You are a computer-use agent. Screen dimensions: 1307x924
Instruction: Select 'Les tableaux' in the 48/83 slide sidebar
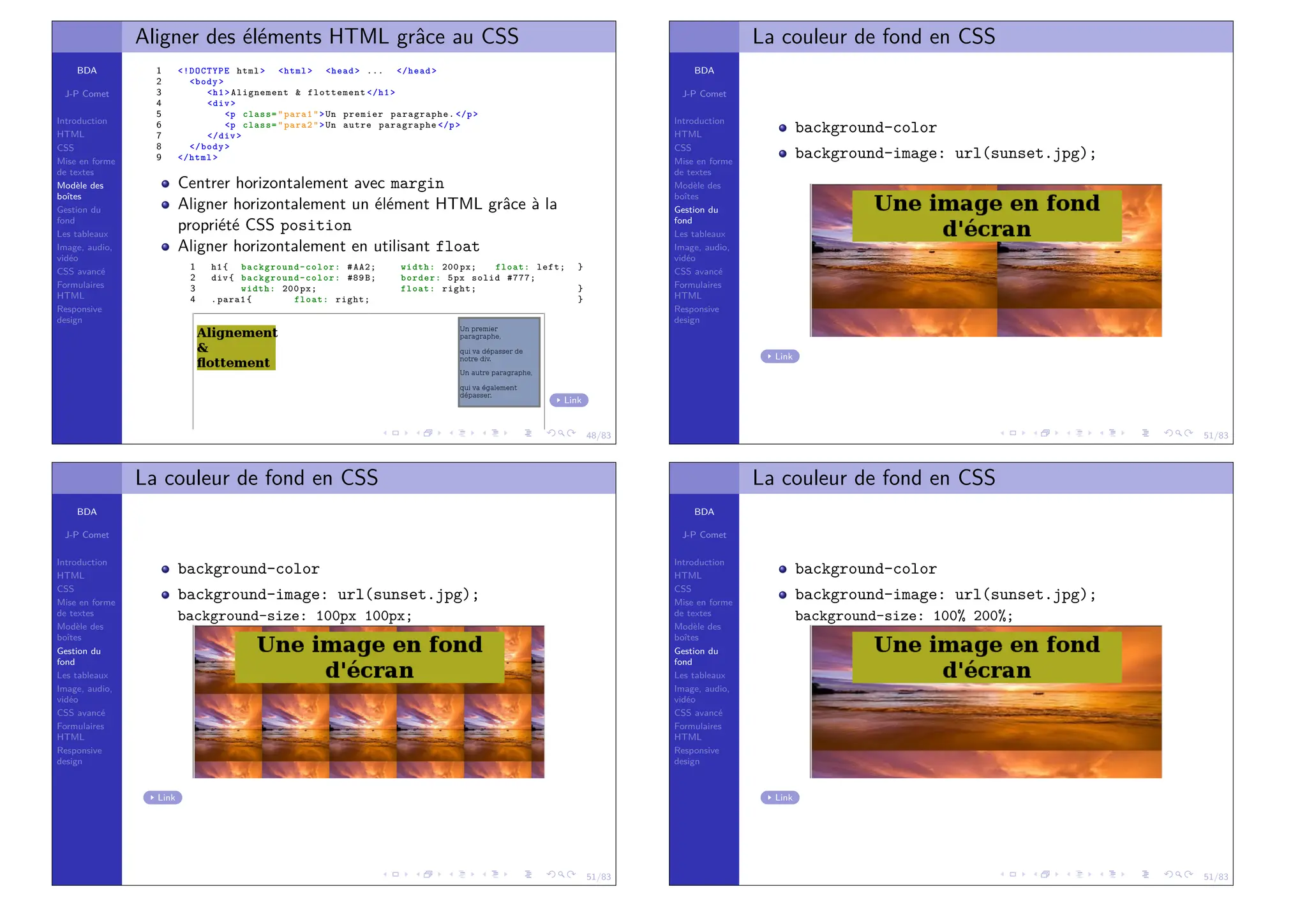click(82, 234)
